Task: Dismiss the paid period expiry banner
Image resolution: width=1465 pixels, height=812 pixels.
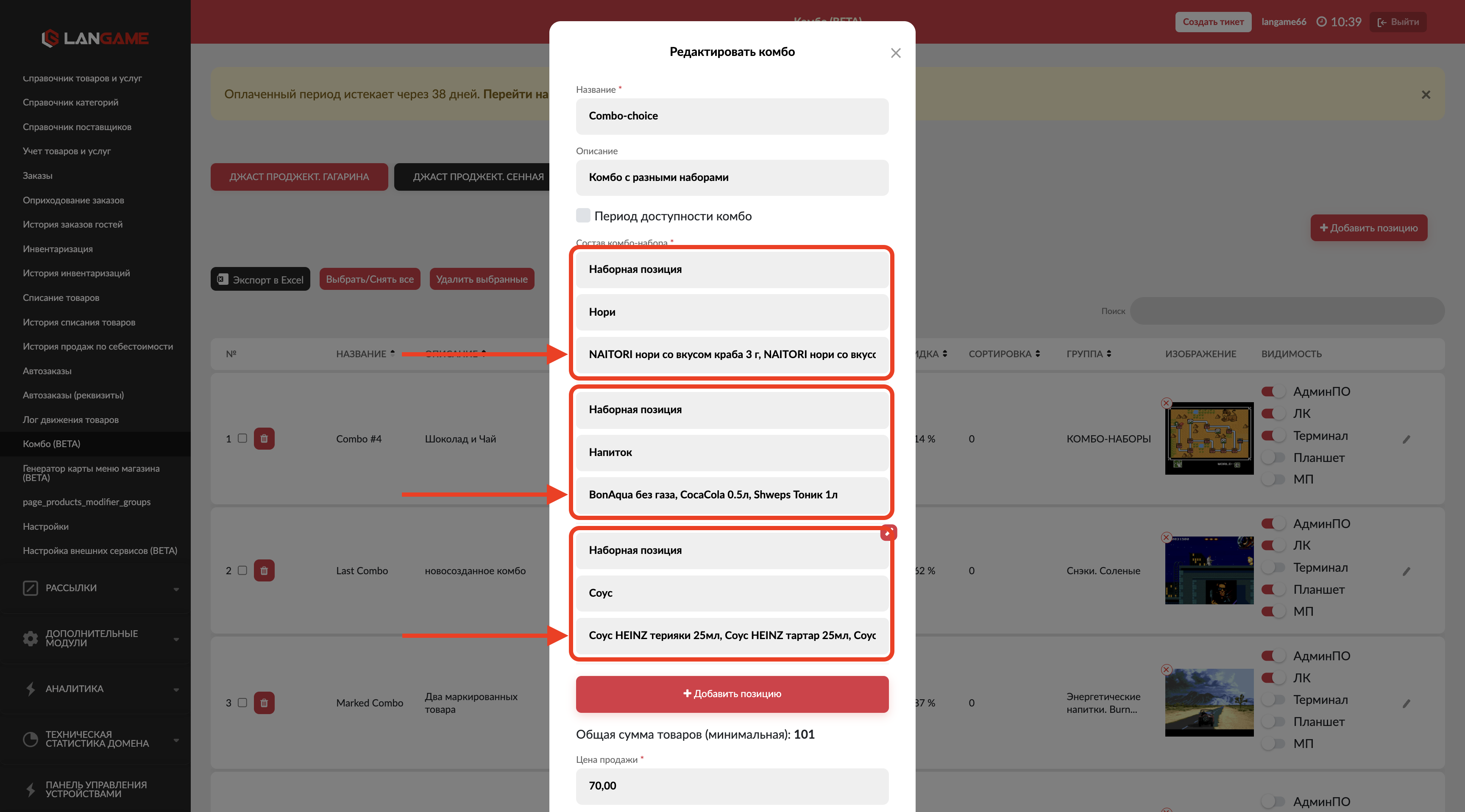Action: (1425, 95)
